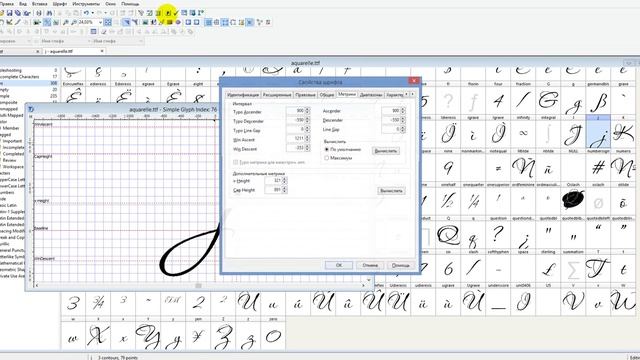Adjust Cap Height spinner arrows
640x360 pixels.
(x=284, y=190)
